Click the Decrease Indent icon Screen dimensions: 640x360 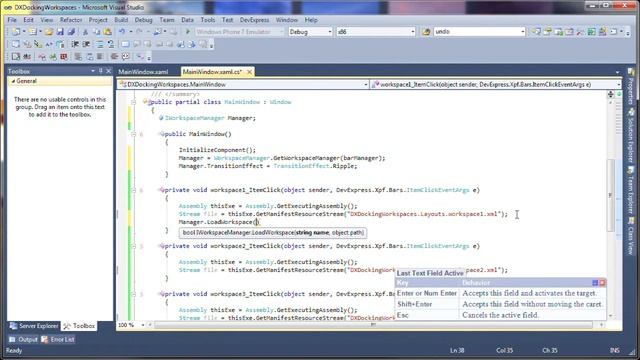(x=75, y=44)
